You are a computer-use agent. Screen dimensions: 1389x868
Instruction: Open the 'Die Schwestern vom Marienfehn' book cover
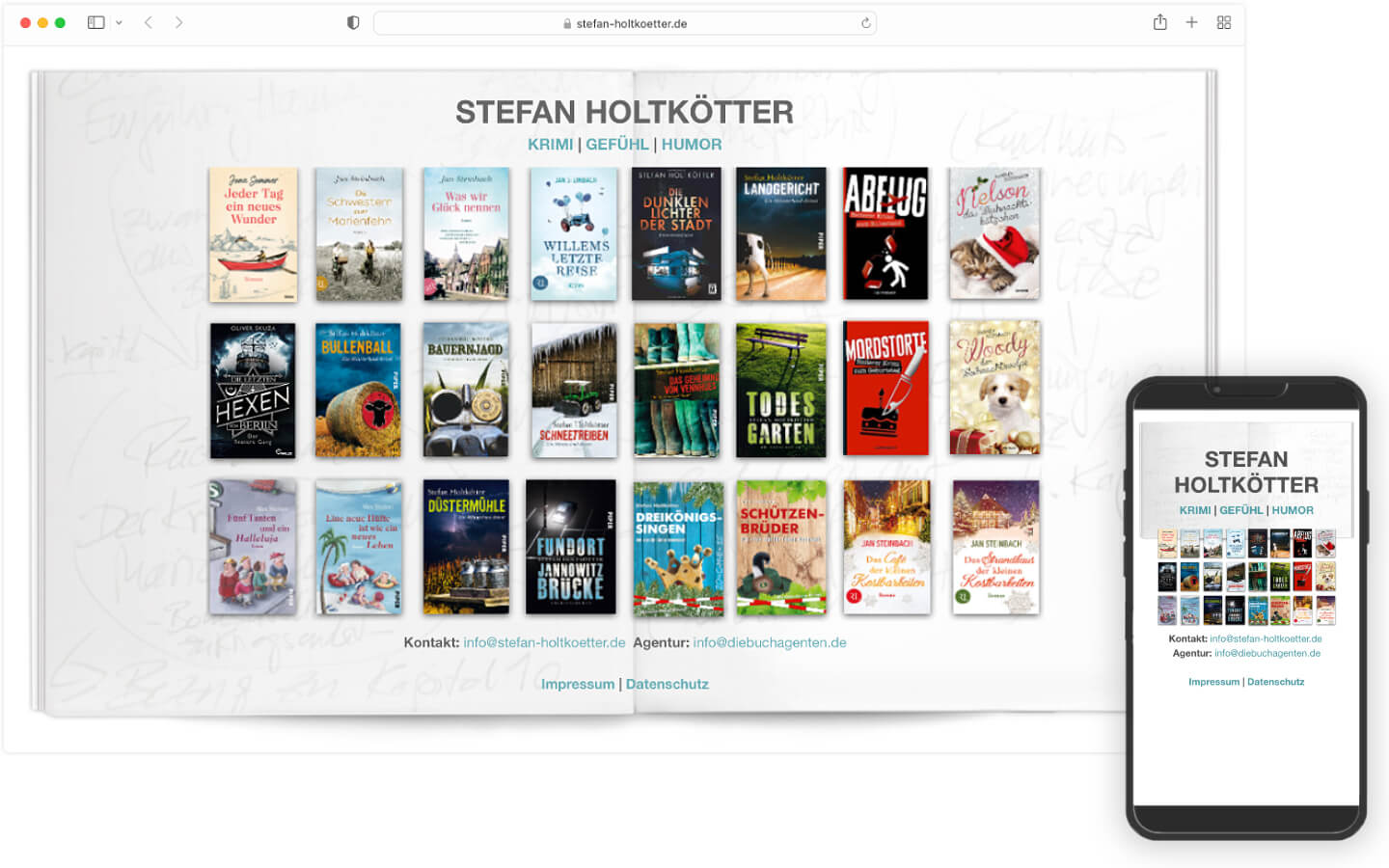[359, 234]
